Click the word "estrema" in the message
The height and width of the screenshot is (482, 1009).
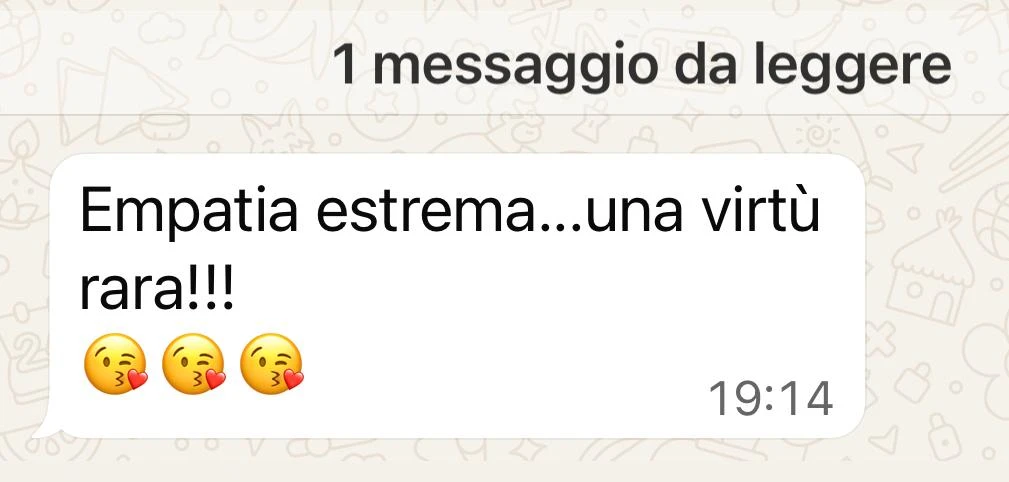(424, 214)
